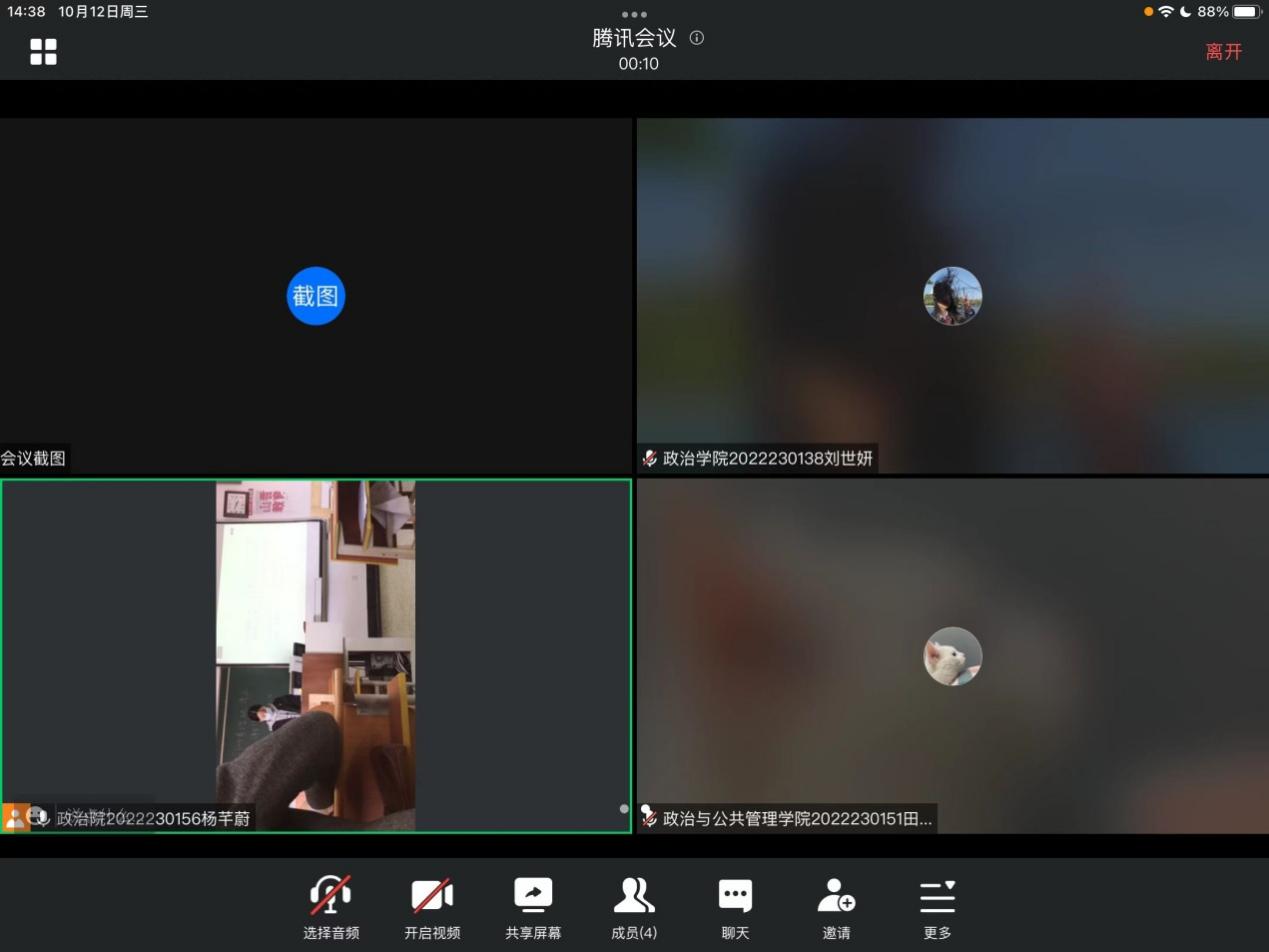Image resolution: width=1269 pixels, height=952 pixels.
Task: Tap the three-dot handle at top center
Action: [x=634, y=15]
